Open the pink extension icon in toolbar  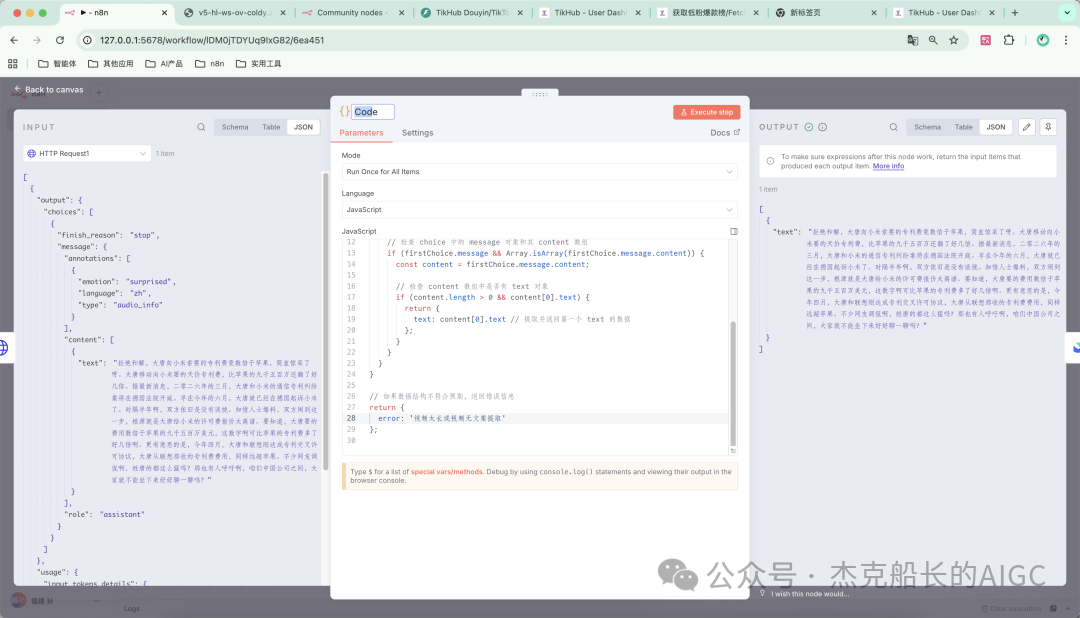tap(986, 40)
